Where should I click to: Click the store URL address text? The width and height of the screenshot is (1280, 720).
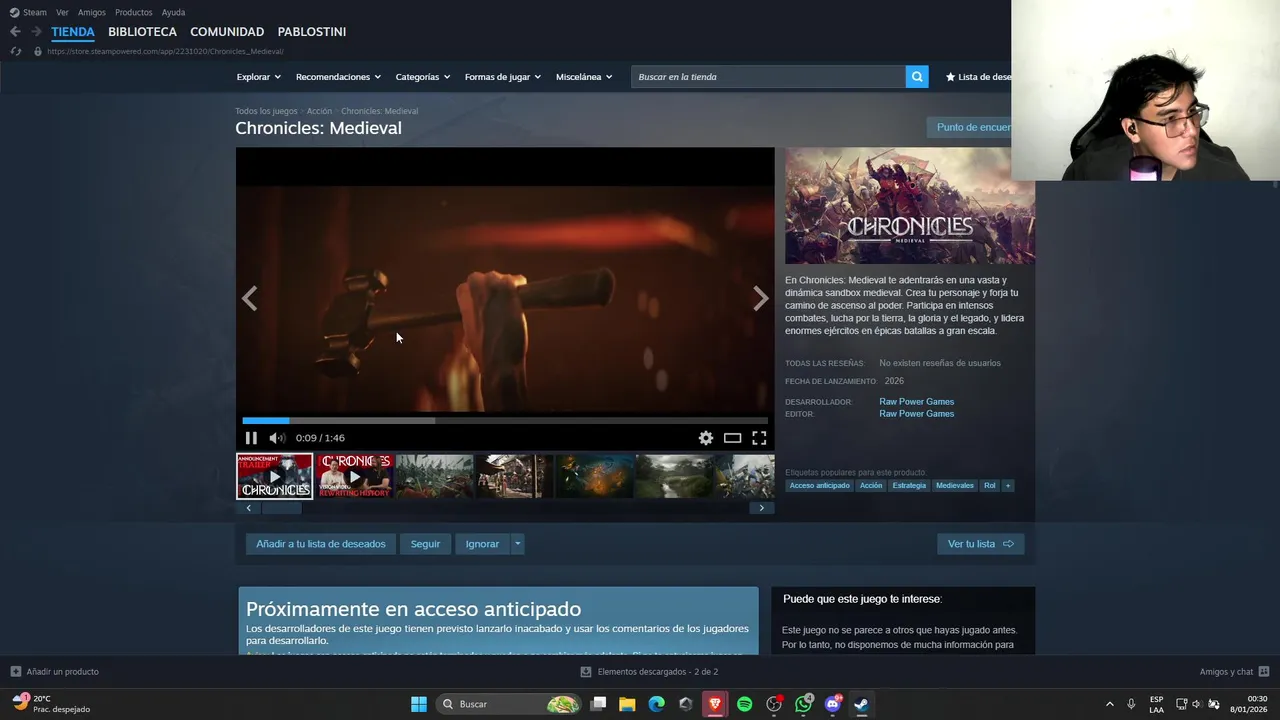click(x=165, y=51)
